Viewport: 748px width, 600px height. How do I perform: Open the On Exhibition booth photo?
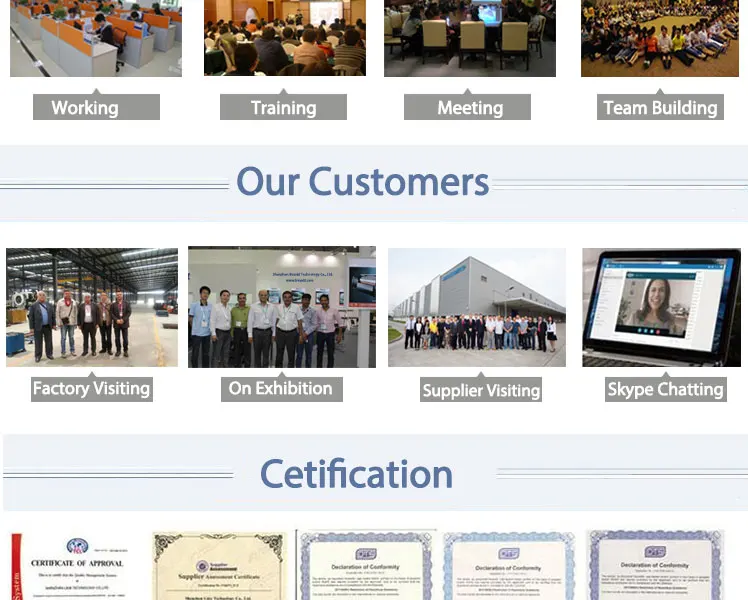tap(282, 307)
